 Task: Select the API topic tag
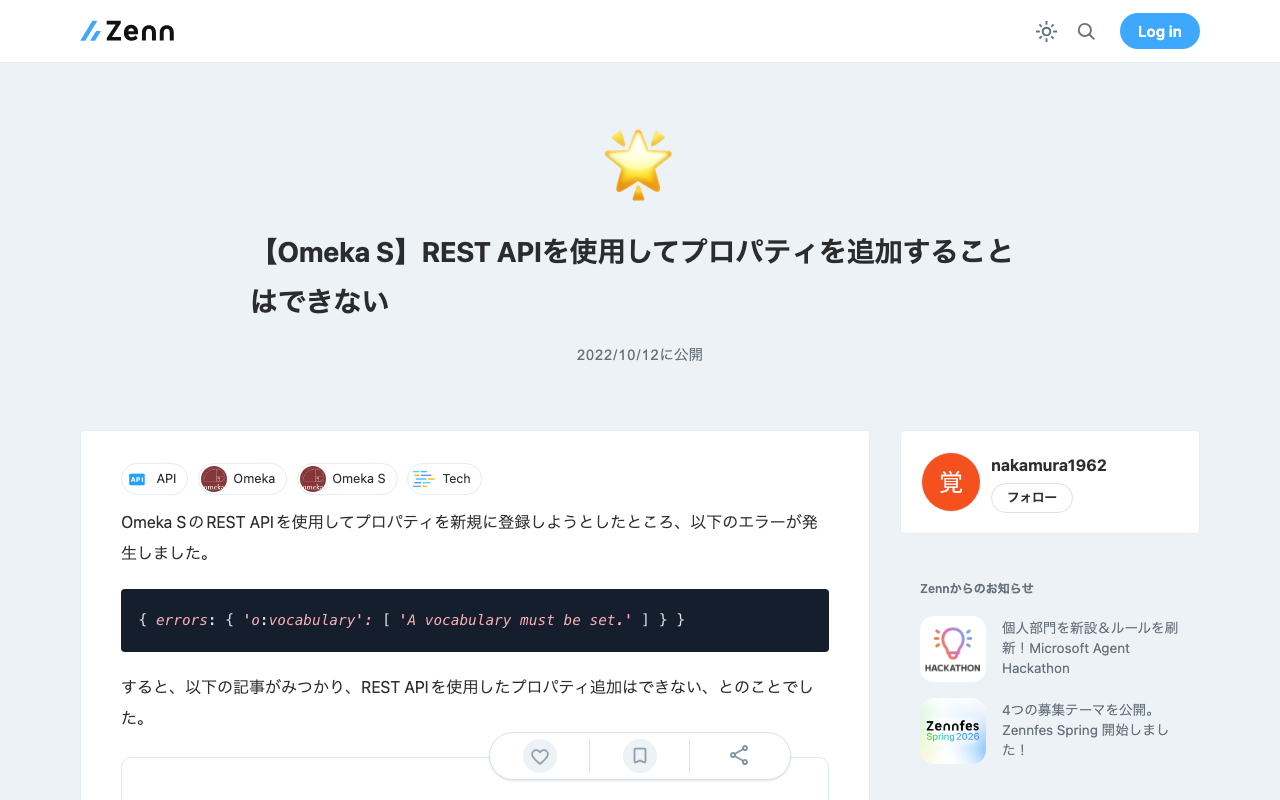click(x=154, y=479)
